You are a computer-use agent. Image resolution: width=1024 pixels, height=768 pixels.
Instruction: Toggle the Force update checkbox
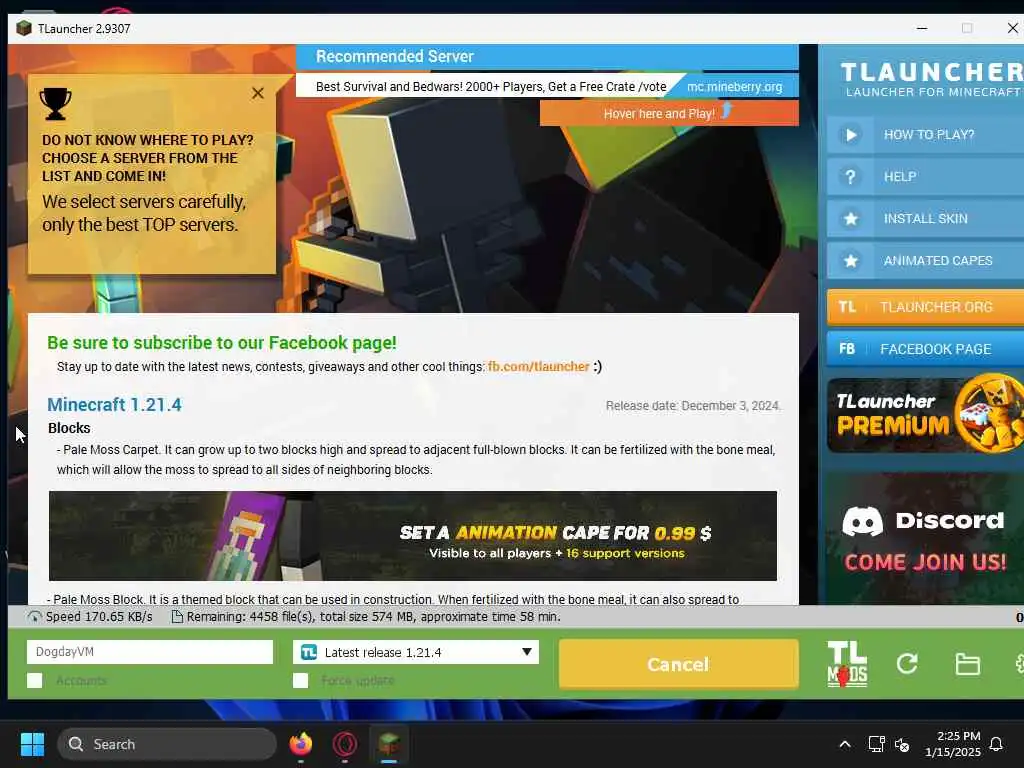300,680
